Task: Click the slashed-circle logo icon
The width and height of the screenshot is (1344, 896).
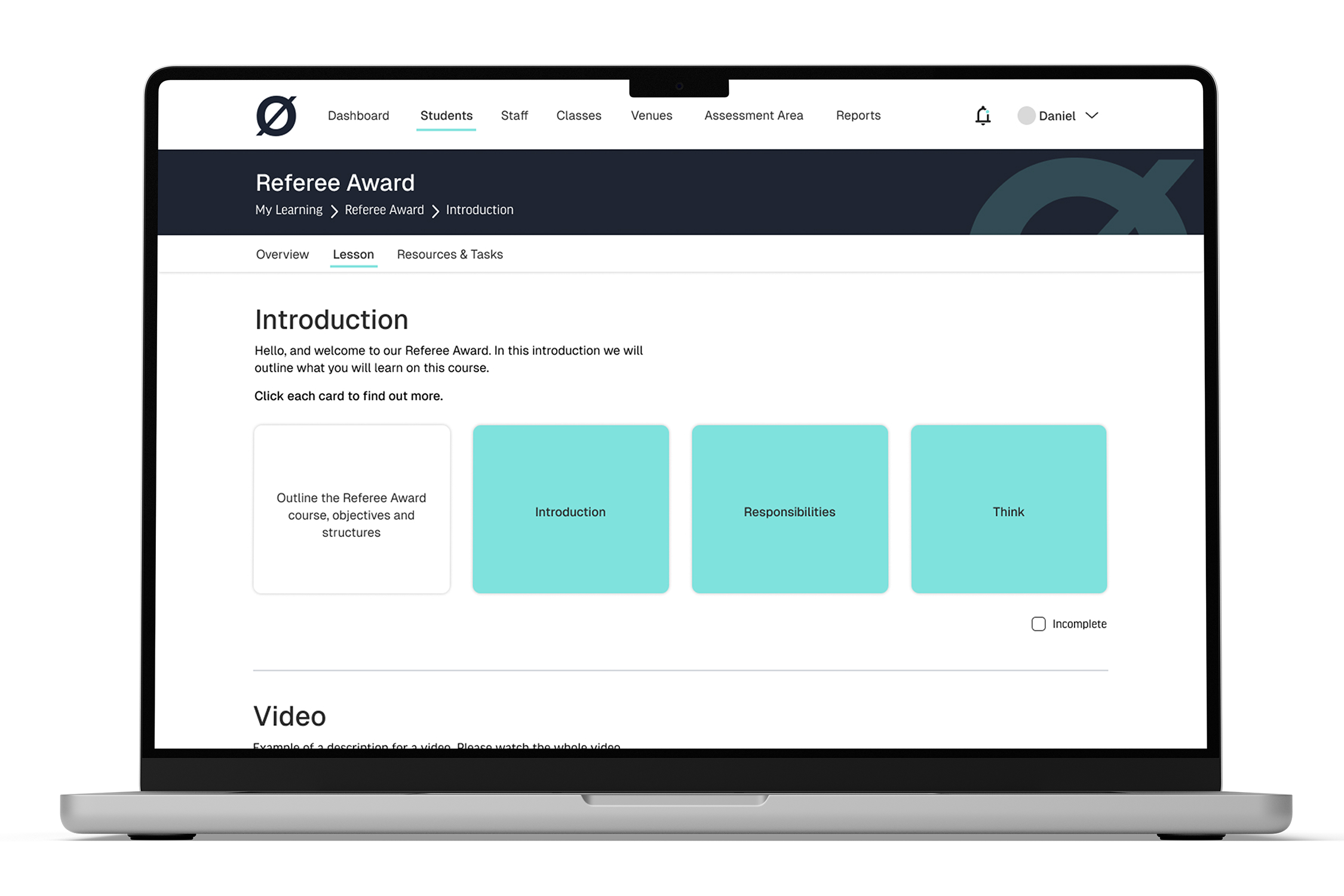Action: click(276, 115)
